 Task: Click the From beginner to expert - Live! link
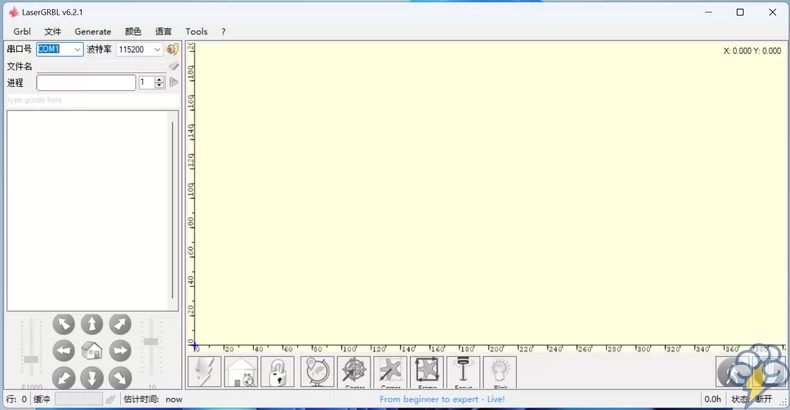[442, 399]
